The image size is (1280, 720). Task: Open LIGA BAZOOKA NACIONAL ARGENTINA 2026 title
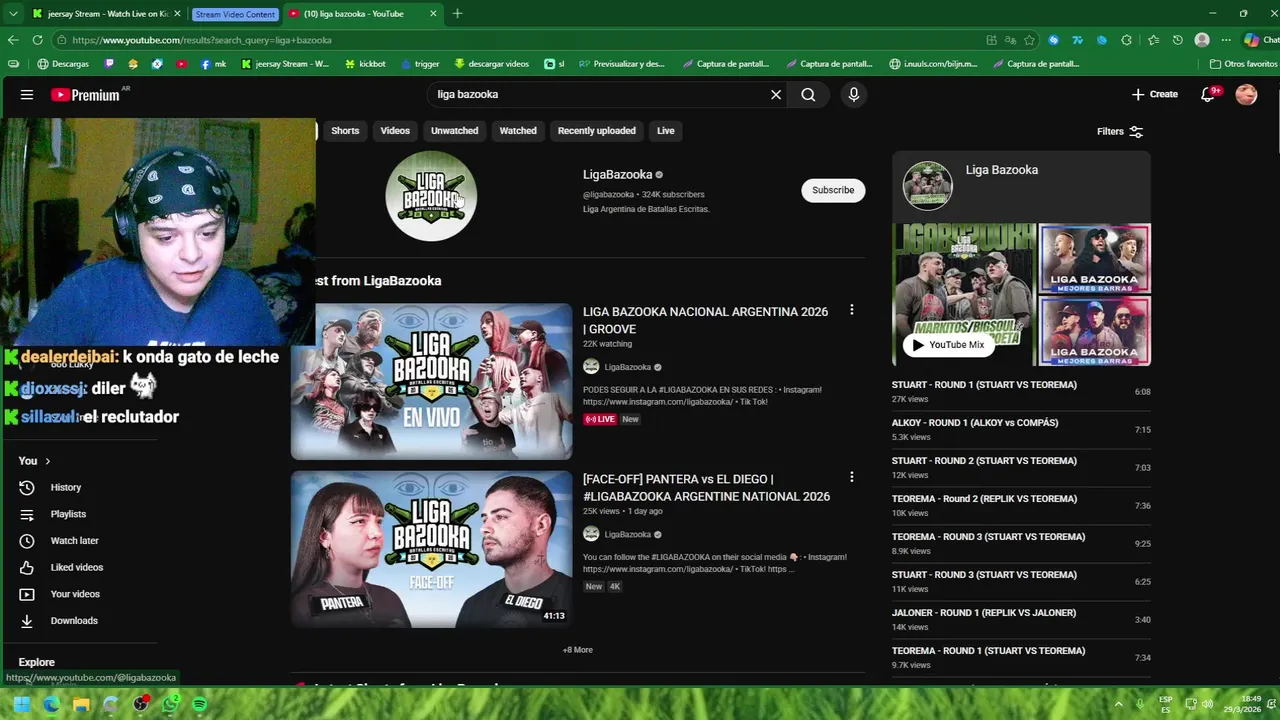(x=705, y=320)
